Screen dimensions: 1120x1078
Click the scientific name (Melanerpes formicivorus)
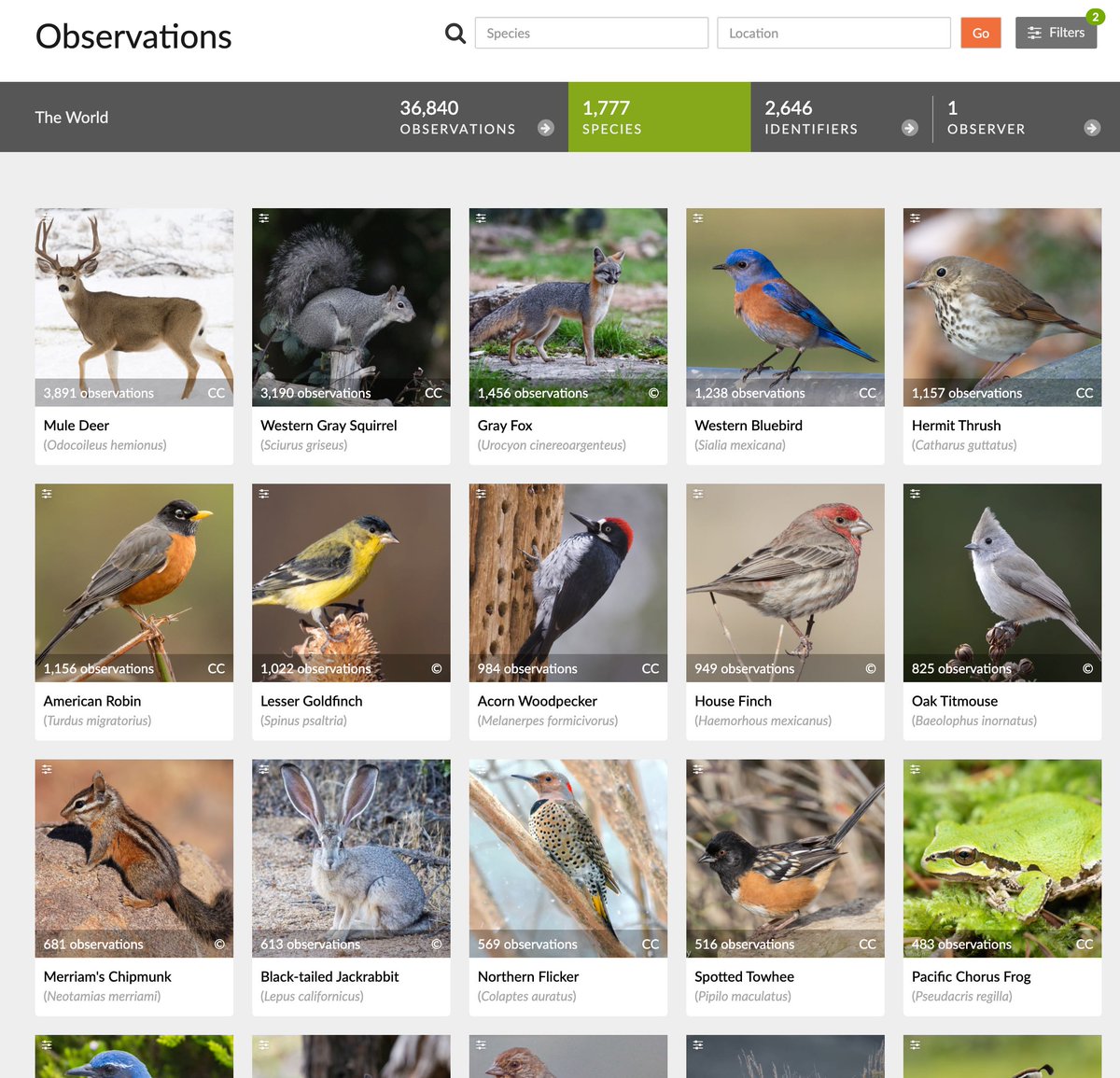click(548, 721)
